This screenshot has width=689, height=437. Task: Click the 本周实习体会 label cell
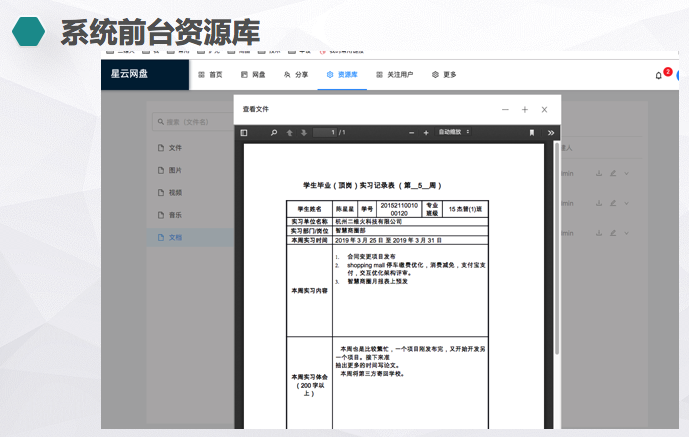309,385
